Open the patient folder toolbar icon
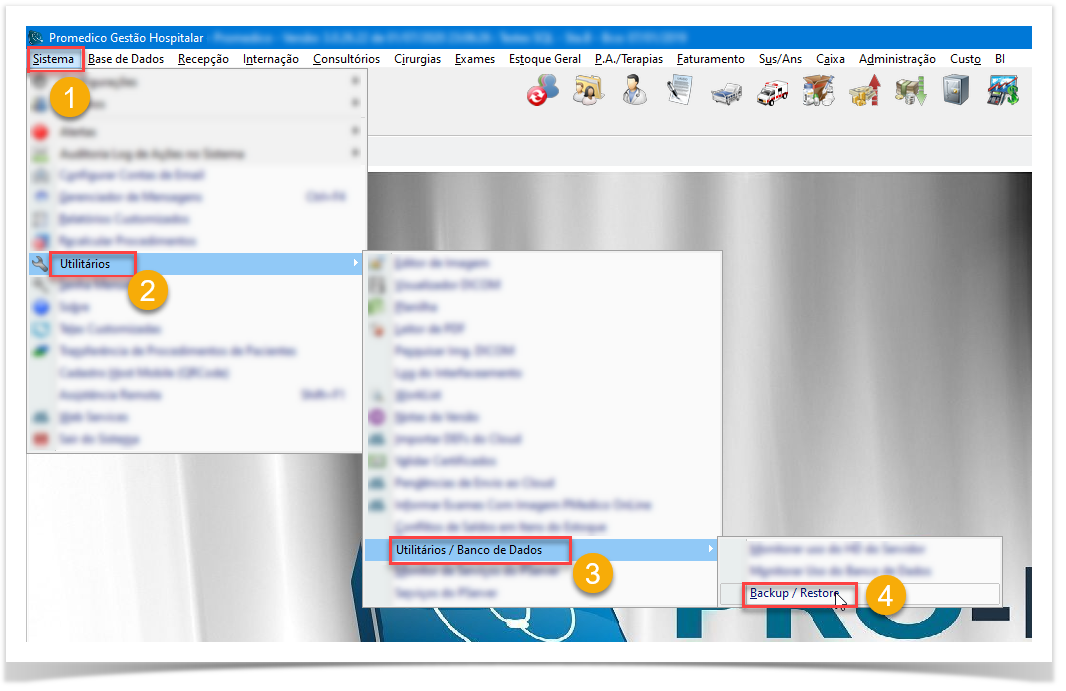Screen dimensions: 1066x691 (588, 92)
